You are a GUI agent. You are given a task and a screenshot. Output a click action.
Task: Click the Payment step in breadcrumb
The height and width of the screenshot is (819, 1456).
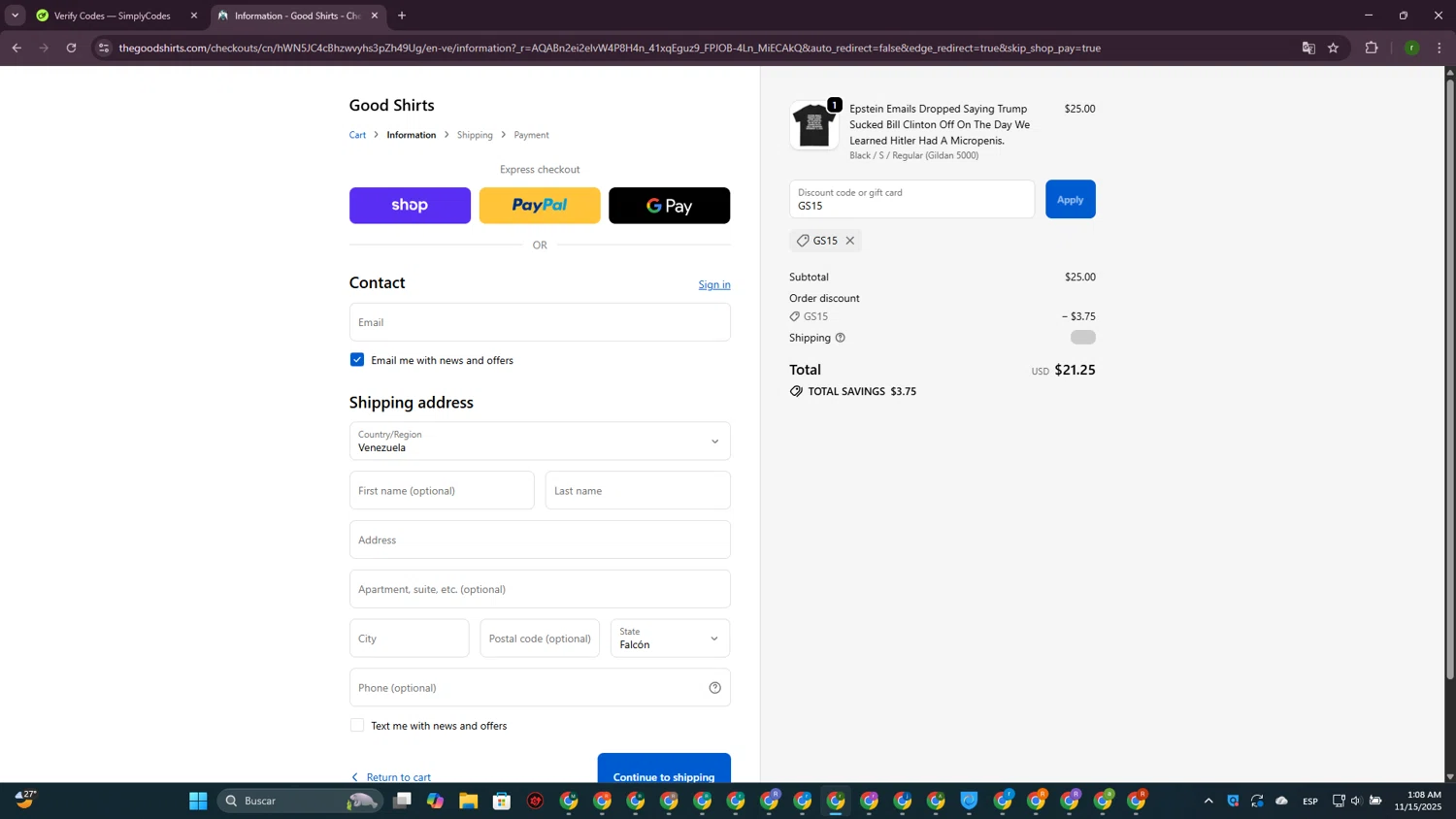[x=531, y=135]
